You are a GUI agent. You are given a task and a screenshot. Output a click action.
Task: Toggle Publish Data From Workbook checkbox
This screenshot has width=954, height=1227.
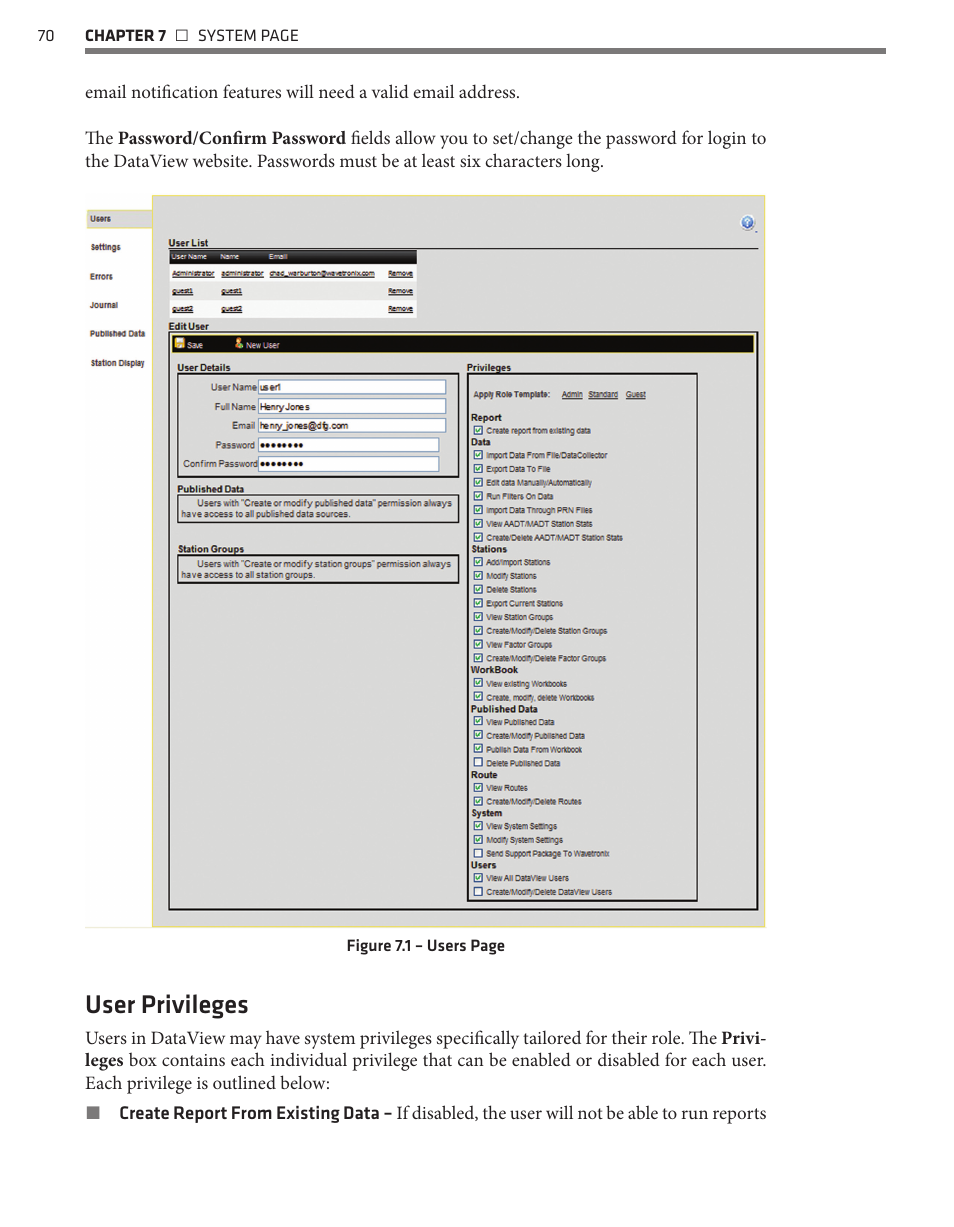(479, 749)
